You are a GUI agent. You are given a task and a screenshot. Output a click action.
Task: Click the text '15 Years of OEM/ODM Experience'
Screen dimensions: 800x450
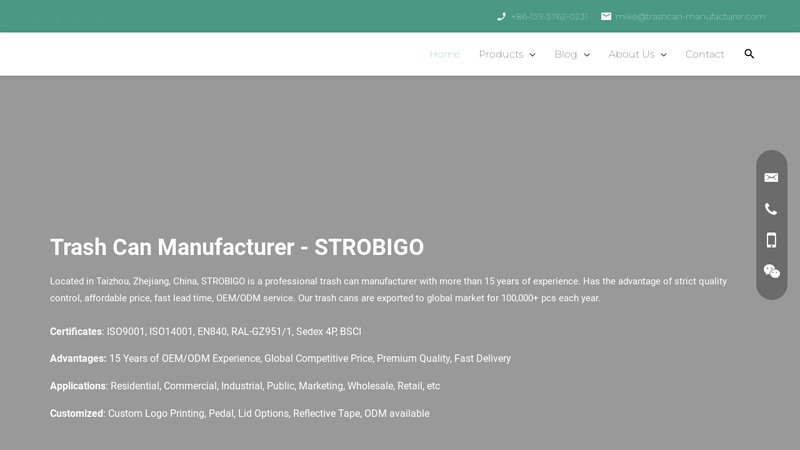[x=185, y=359]
